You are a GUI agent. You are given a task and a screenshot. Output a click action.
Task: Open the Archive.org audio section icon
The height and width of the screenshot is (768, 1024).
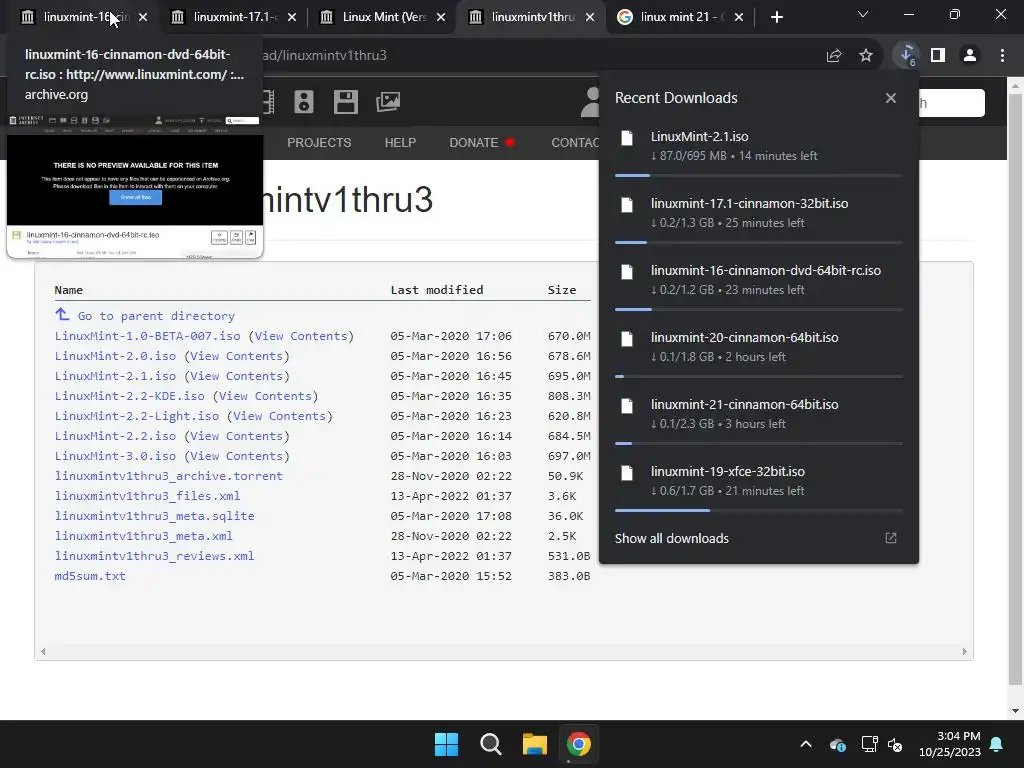coord(304,102)
